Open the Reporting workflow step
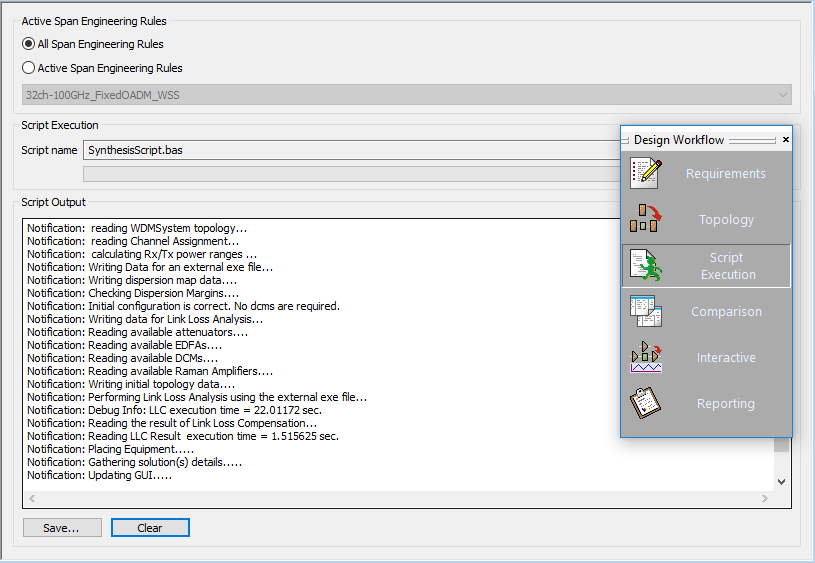 [x=726, y=403]
